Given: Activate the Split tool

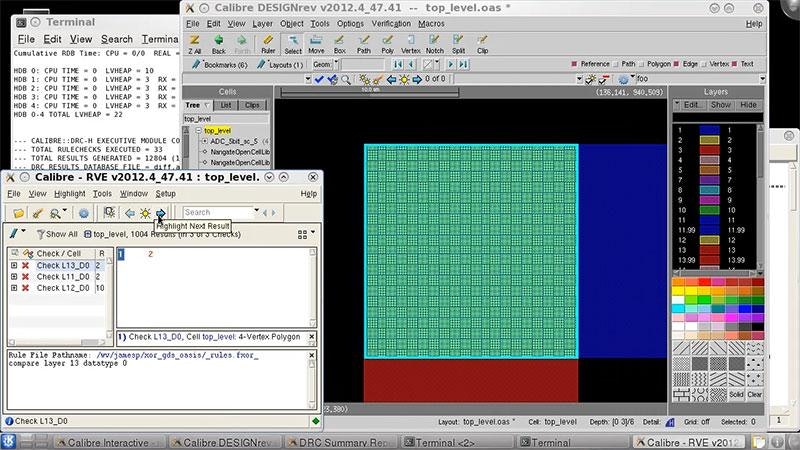Looking at the screenshot, I should [458, 44].
